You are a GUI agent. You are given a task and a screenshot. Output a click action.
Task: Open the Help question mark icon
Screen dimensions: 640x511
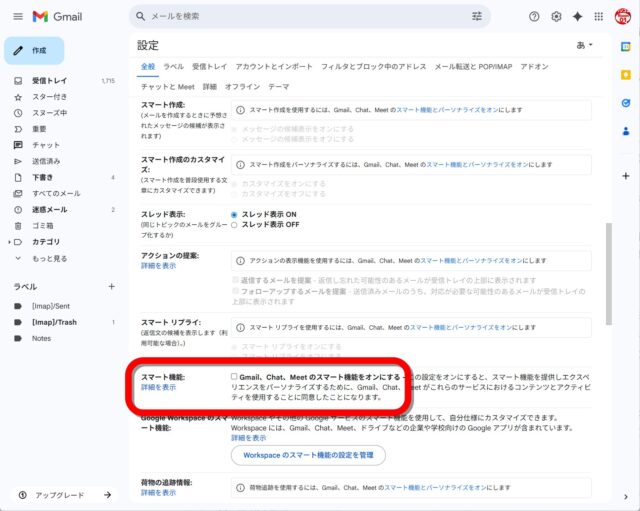tap(534, 16)
